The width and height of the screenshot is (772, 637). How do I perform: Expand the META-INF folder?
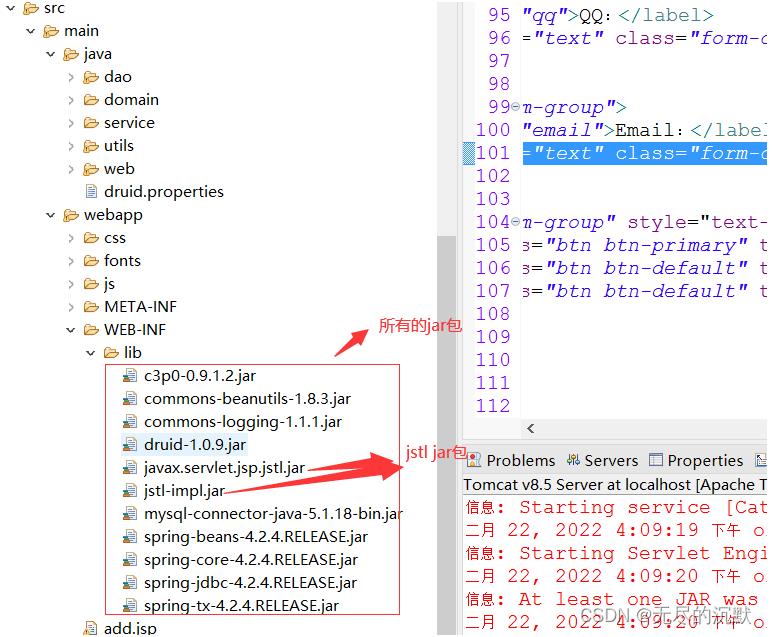pos(70,307)
